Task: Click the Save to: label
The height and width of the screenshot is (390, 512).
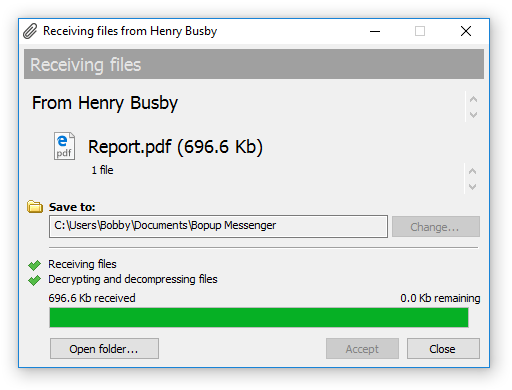Action: [x=72, y=207]
